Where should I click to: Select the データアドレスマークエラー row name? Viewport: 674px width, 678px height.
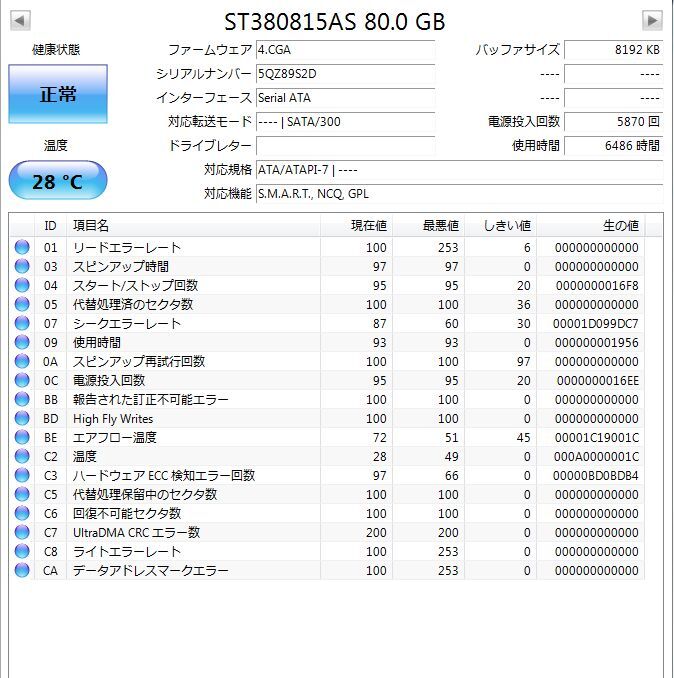[150, 571]
